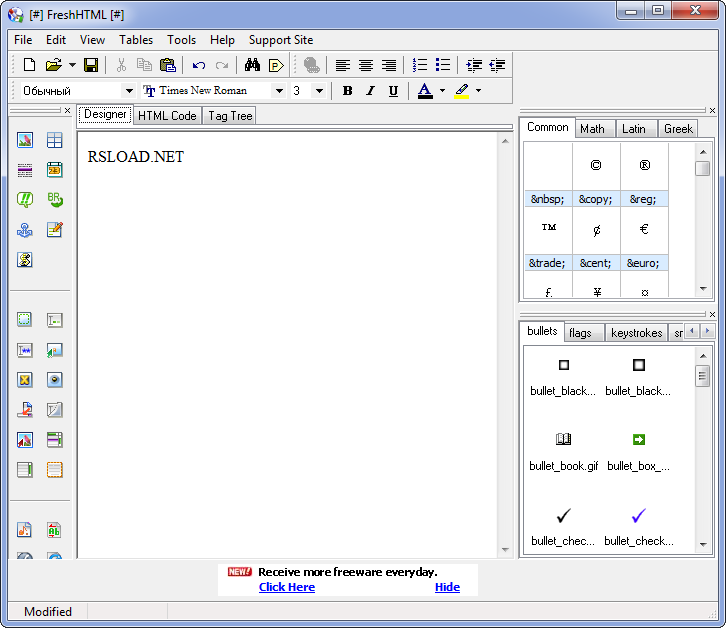Screen dimensions: 726x628
Task: Insert sound note icon in sidebar
Action: click(x=25, y=529)
